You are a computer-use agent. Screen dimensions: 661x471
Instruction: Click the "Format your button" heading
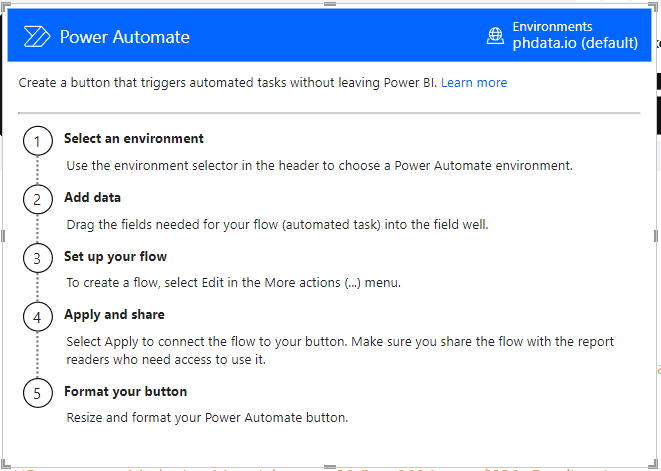[125, 391]
